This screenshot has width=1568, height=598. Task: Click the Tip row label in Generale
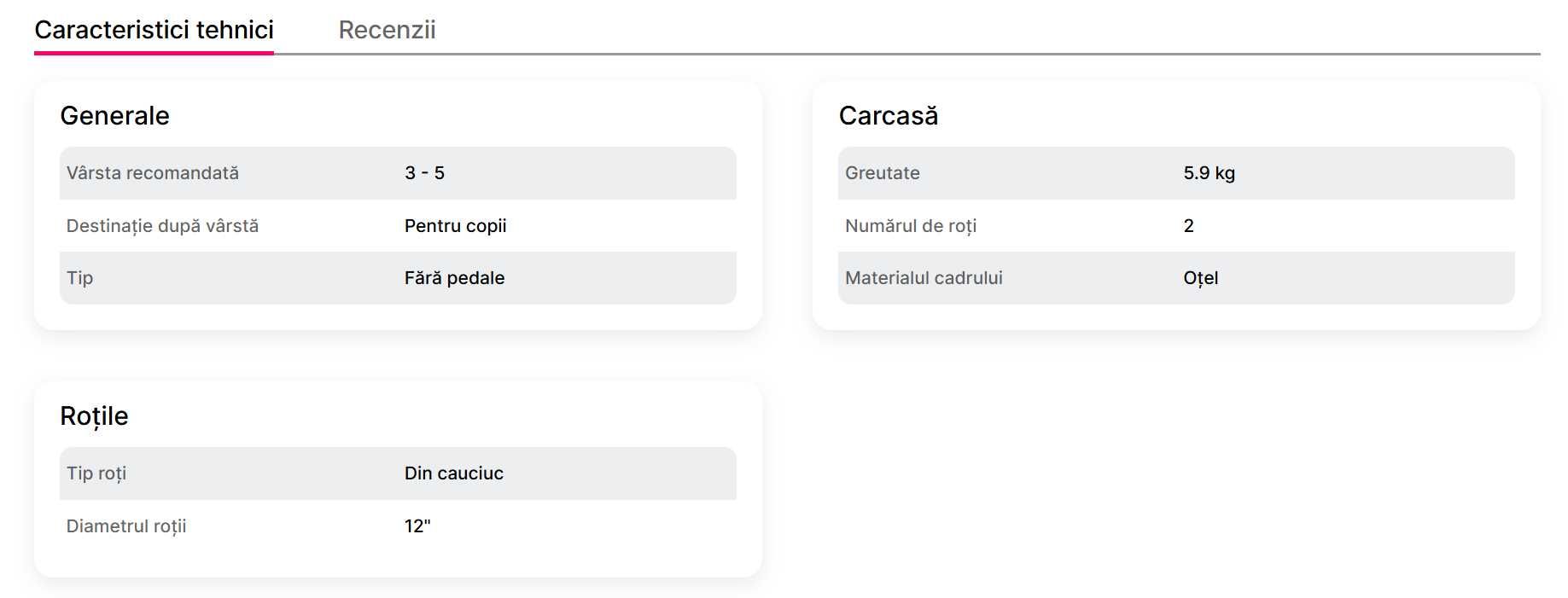(x=79, y=278)
